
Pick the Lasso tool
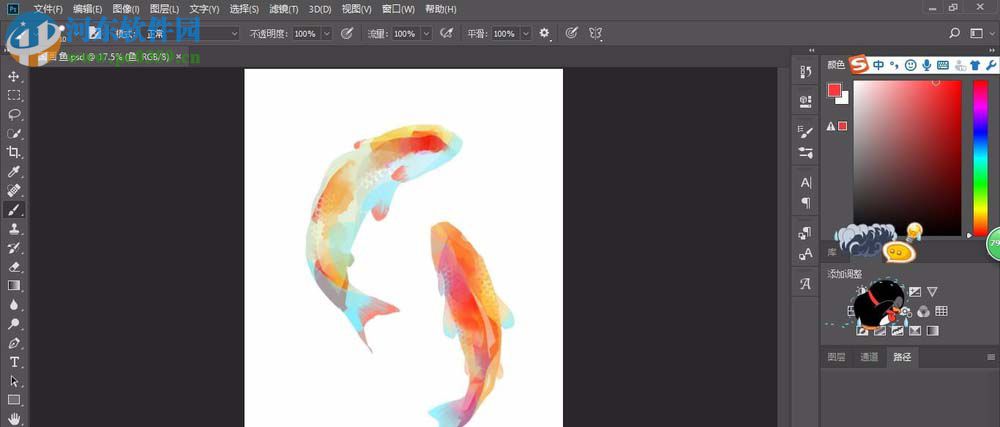pyautogui.click(x=14, y=114)
